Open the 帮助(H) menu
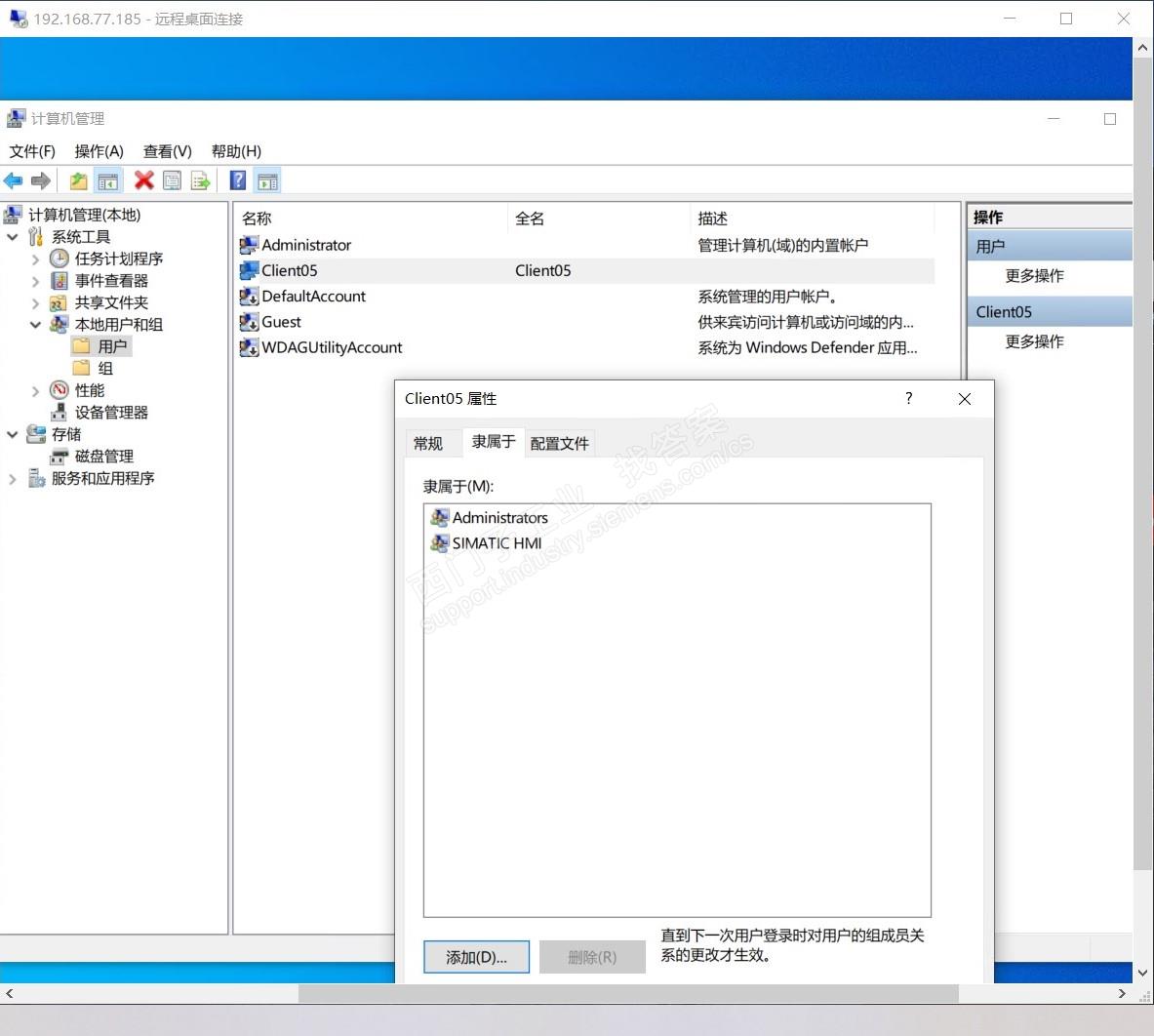Screen dimensions: 1154x1036 [236, 151]
